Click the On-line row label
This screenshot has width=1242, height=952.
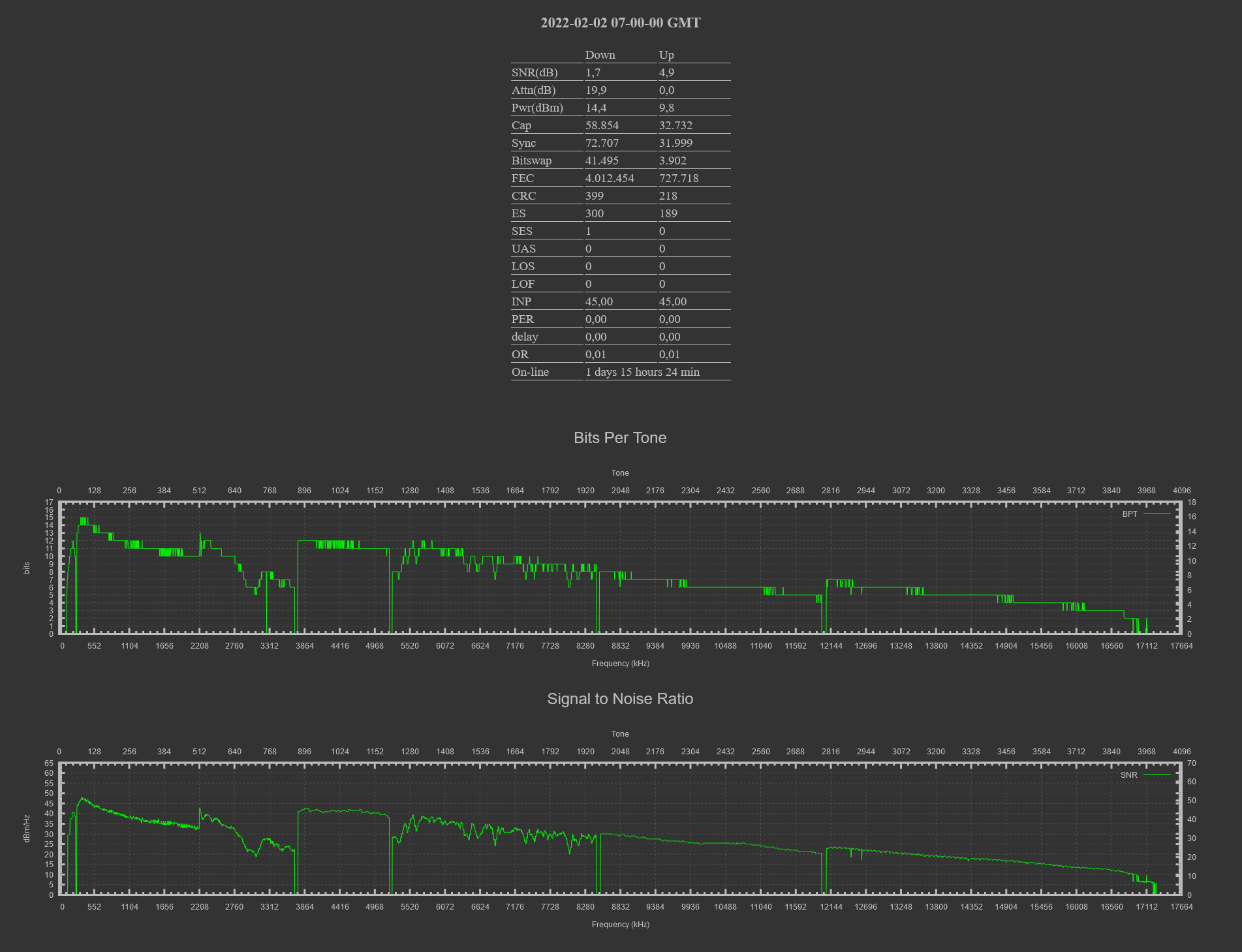(x=530, y=372)
